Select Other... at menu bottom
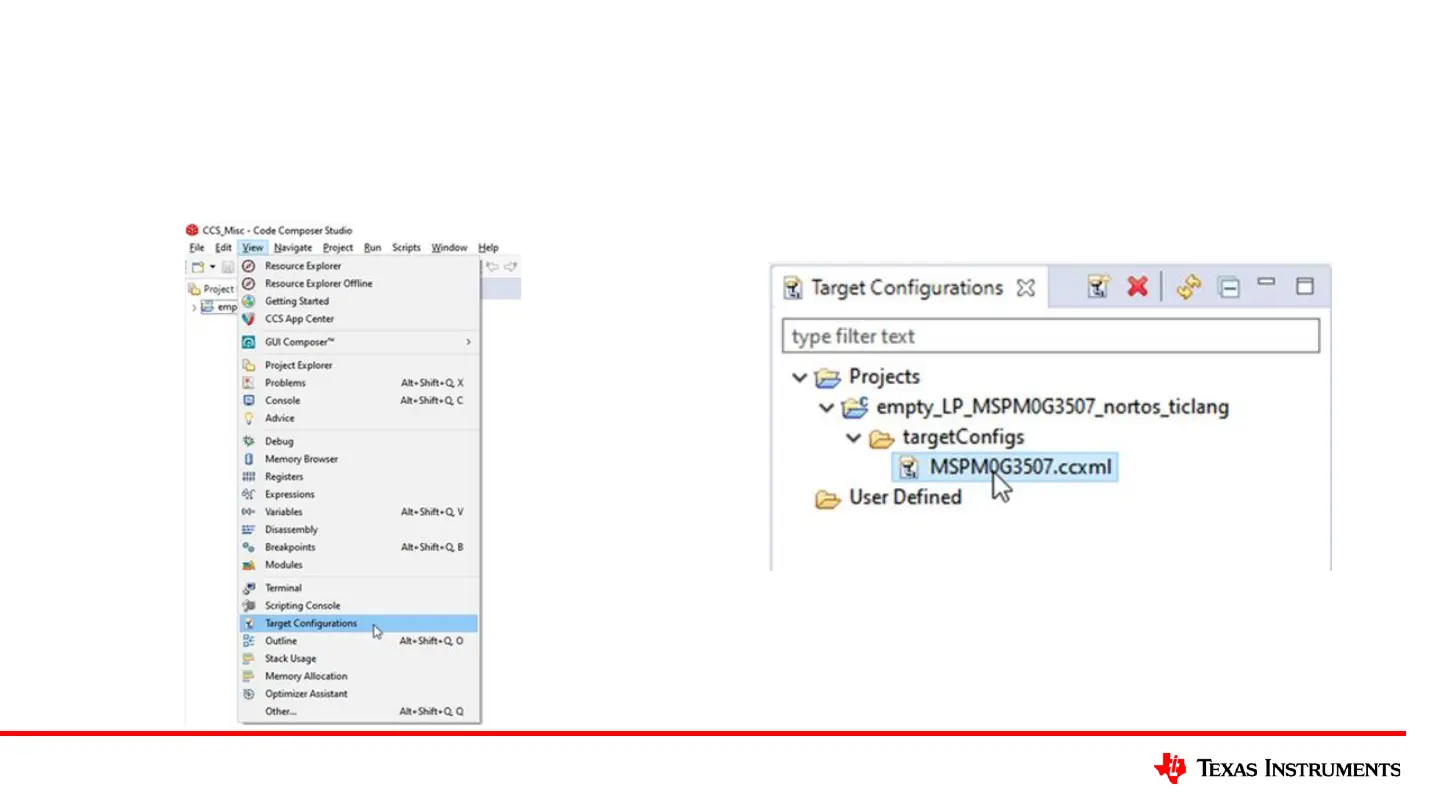This screenshot has height=810, width=1440. [x=359, y=712]
